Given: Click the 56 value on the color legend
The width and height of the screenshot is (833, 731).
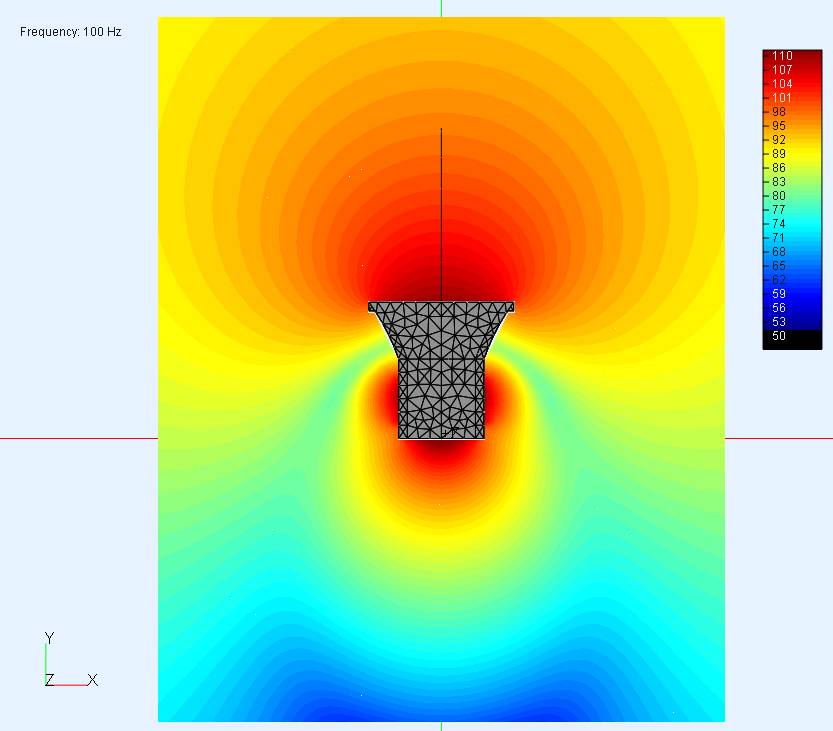Looking at the screenshot, I should [x=779, y=308].
